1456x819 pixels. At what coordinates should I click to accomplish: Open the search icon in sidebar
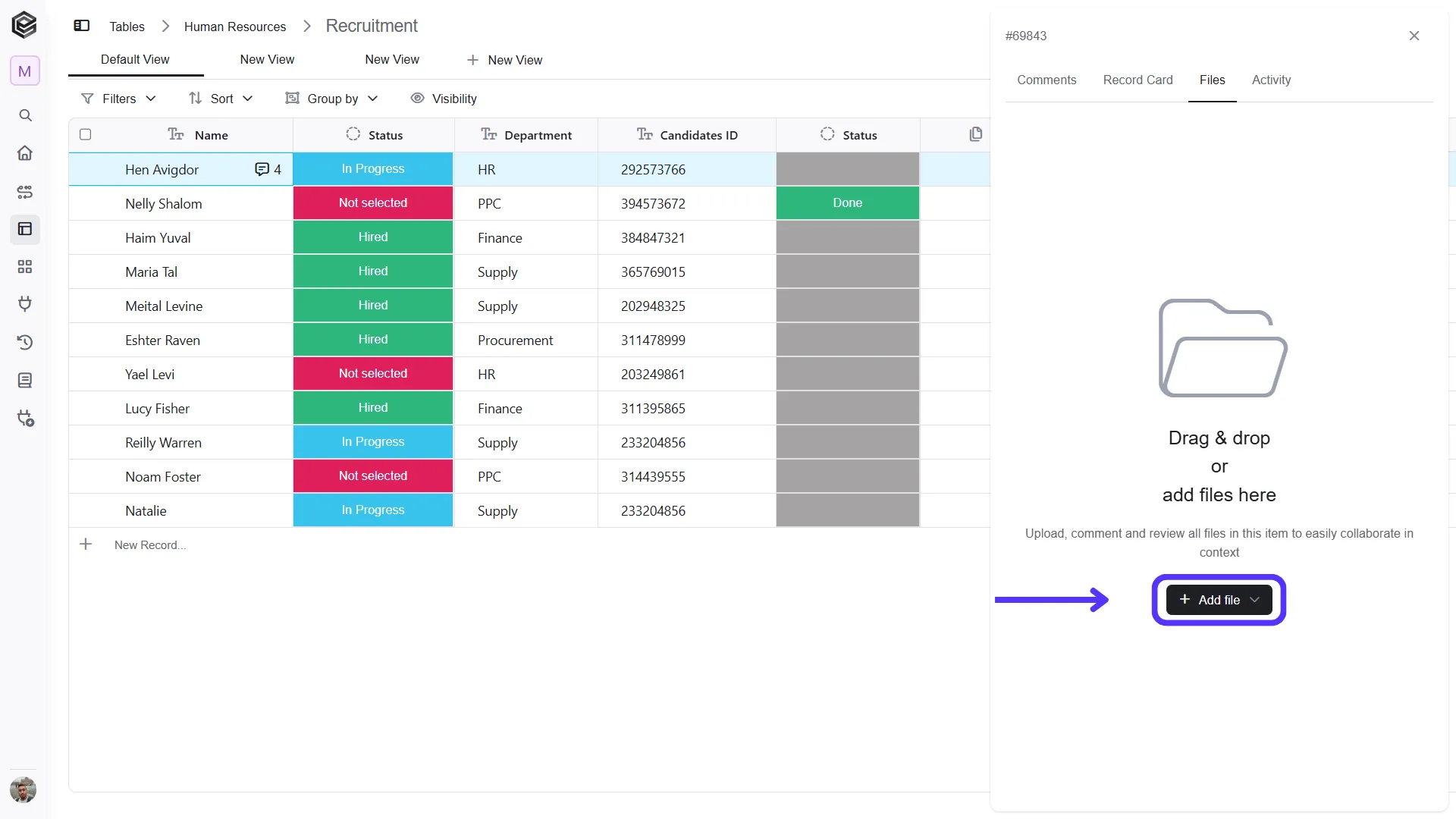[25, 115]
